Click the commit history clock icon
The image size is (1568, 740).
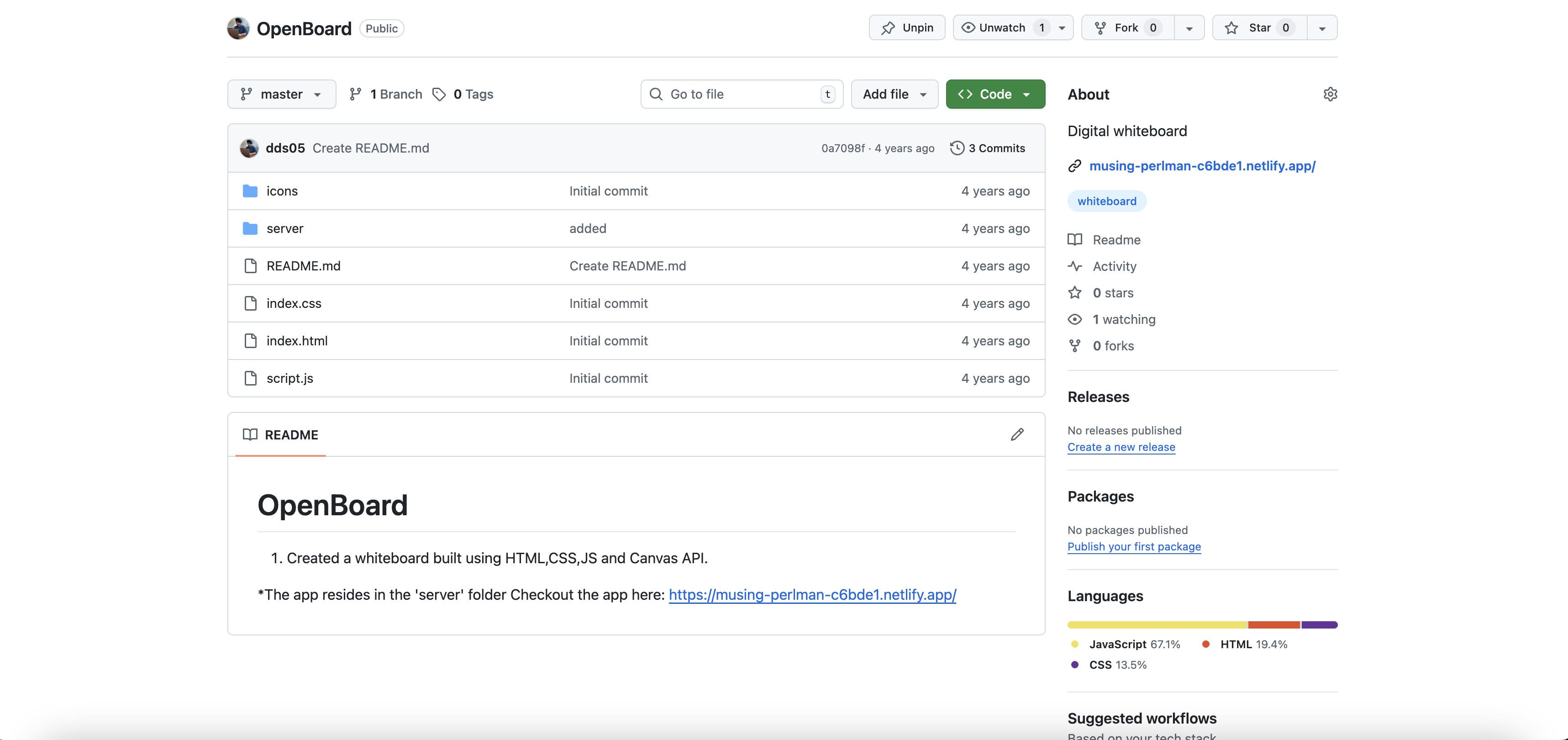click(957, 148)
